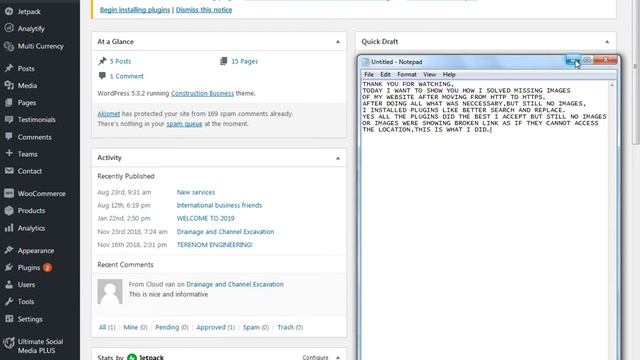Open the Notepad Edit menu
The width and height of the screenshot is (640, 360).
[385, 75]
